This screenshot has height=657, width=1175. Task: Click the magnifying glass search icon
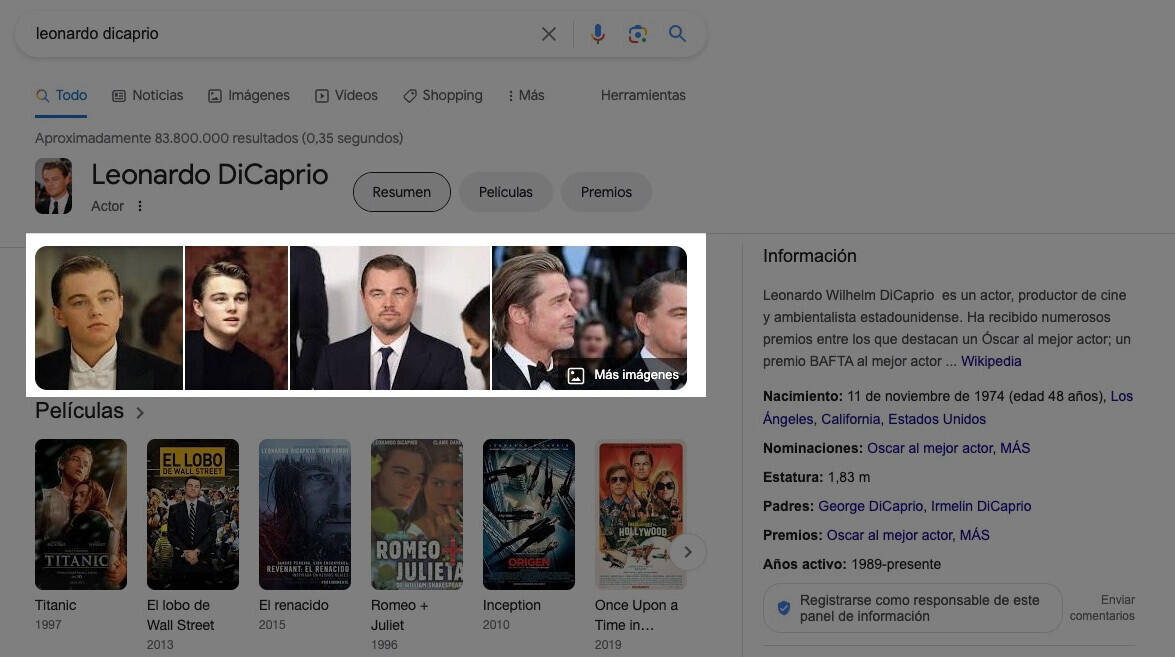677,33
